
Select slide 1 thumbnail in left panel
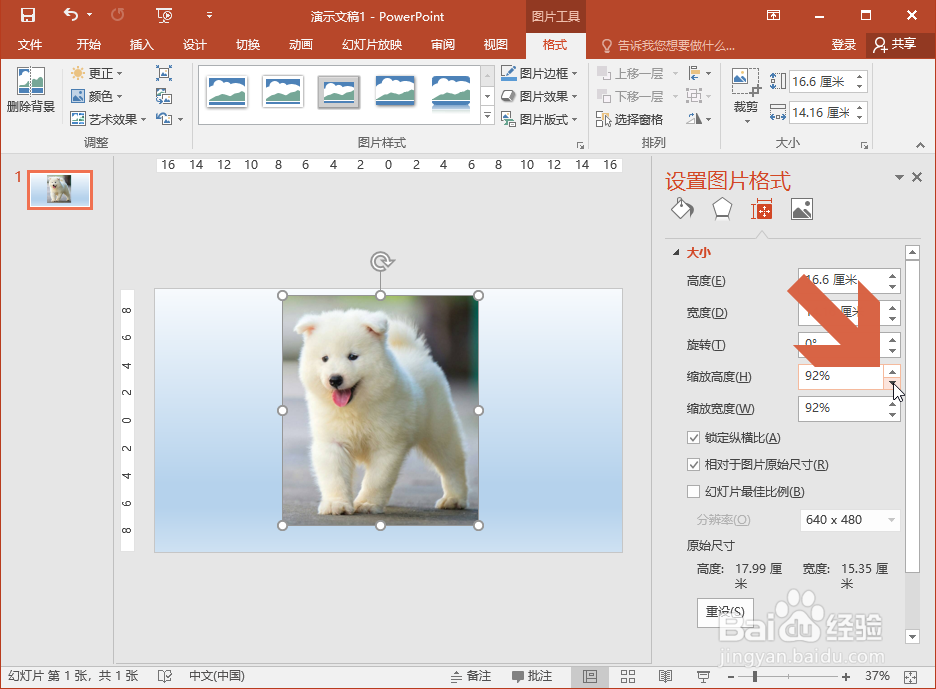click(x=59, y=189)
